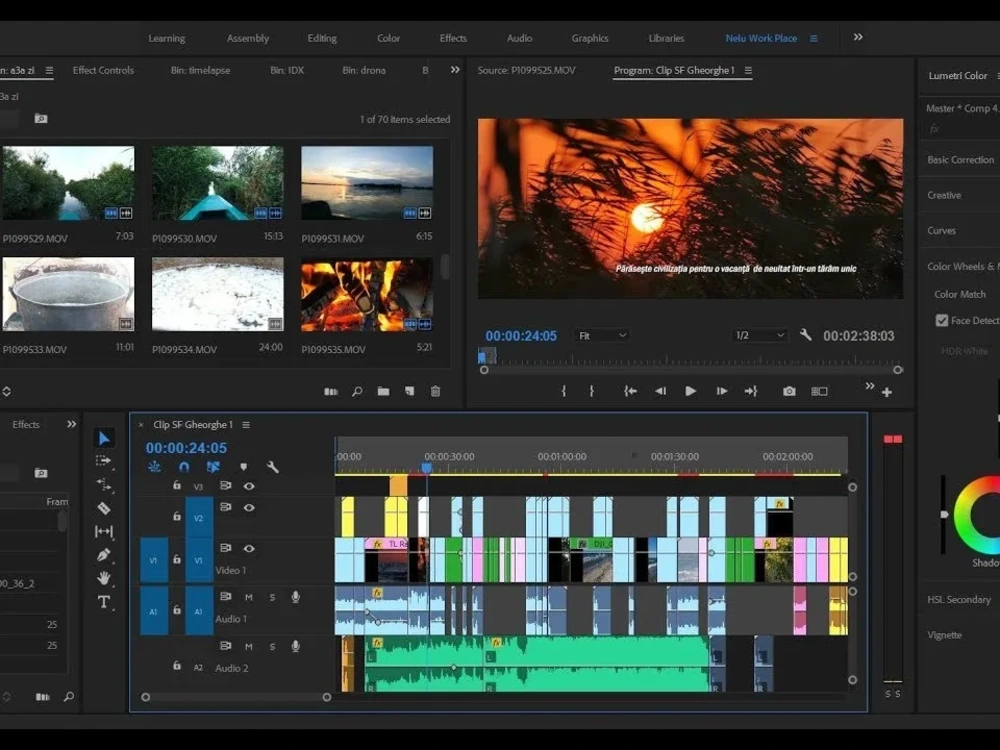Create new bin folder icon
1000x750 pixels.
(x=383, y=391)
